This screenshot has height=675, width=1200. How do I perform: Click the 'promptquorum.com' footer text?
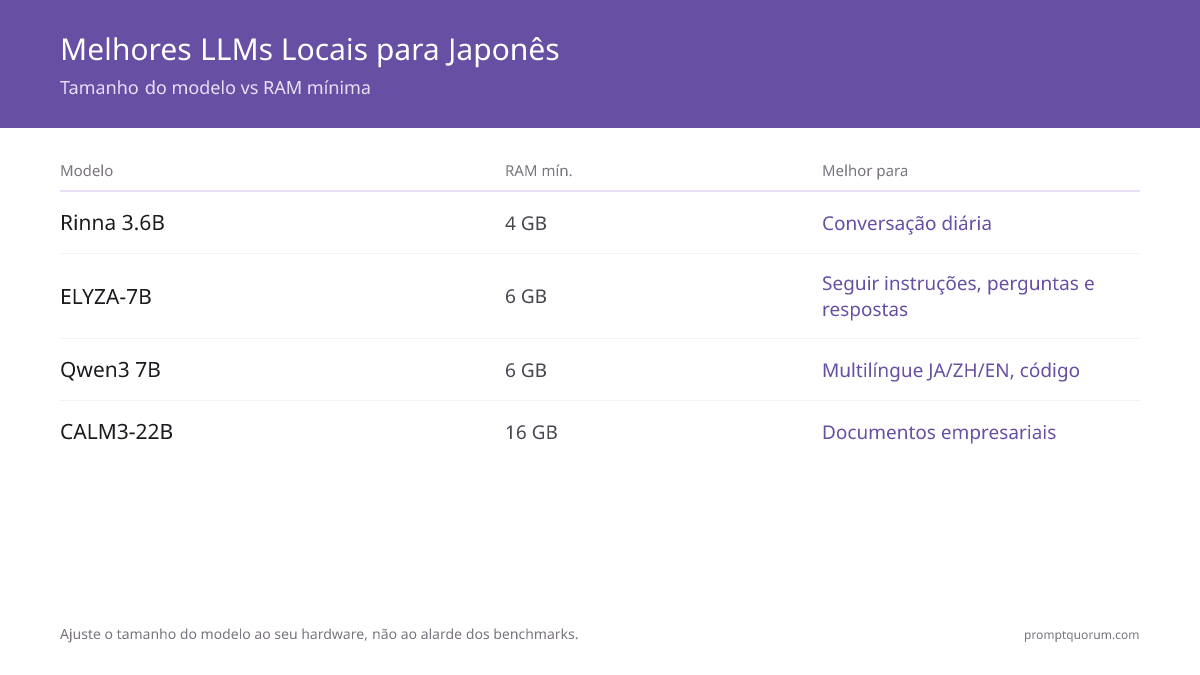1081,635
